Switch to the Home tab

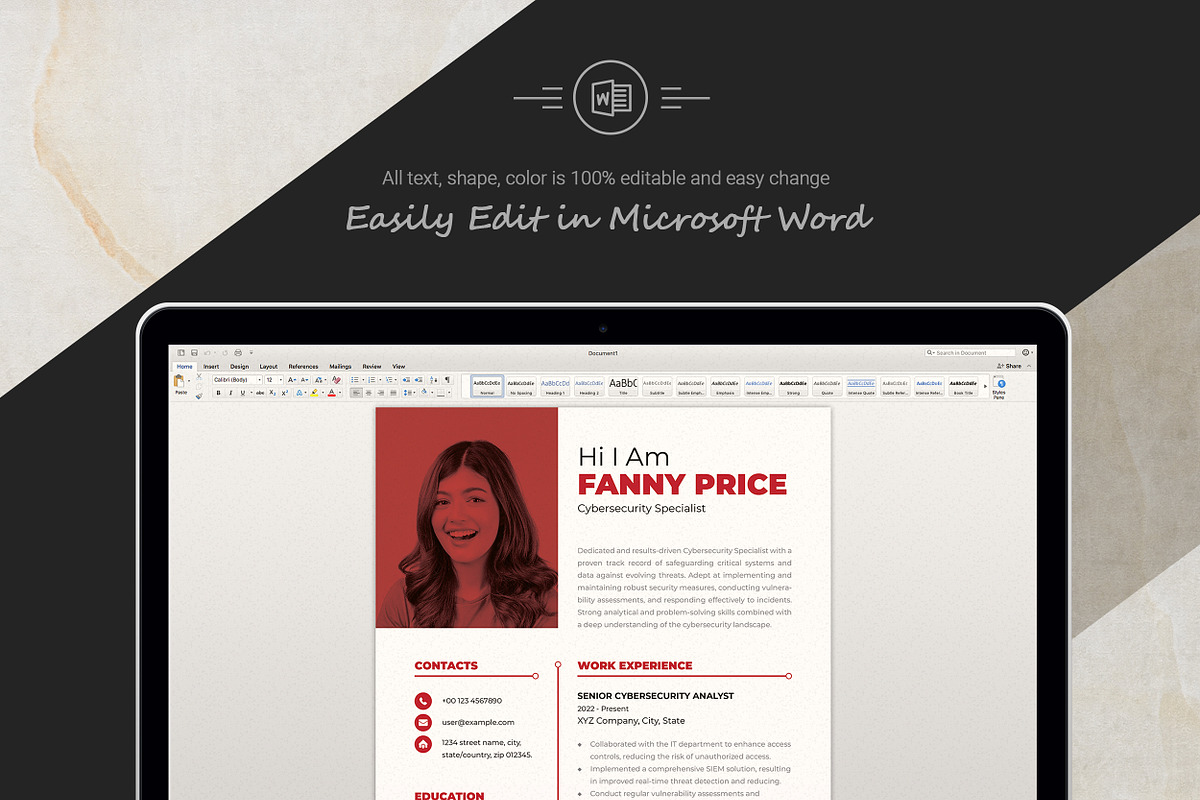(x=184, y=367)
